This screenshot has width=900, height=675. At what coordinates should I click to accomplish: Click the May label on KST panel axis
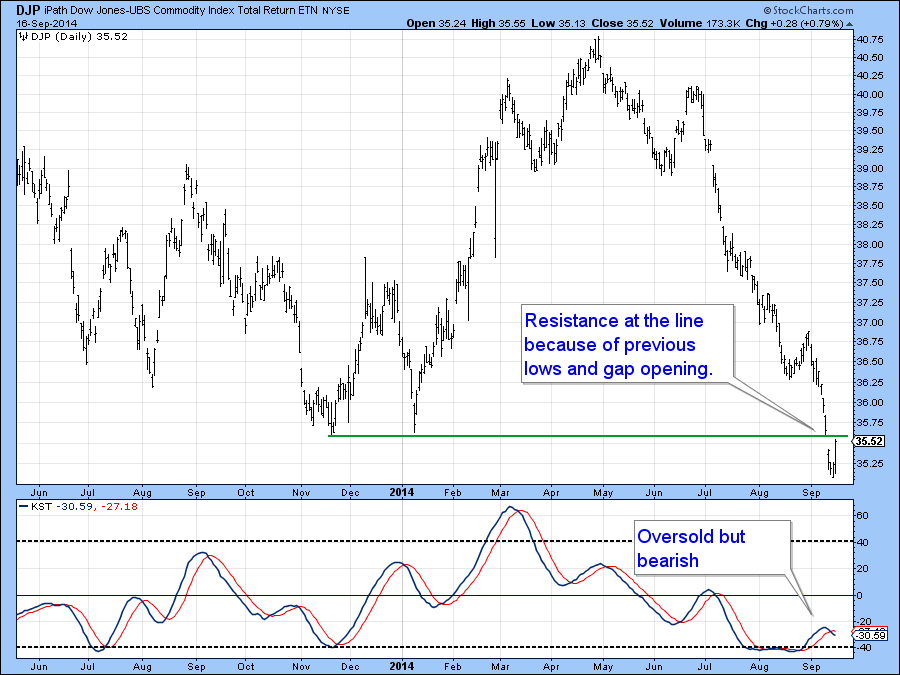[x=603, y=666]
